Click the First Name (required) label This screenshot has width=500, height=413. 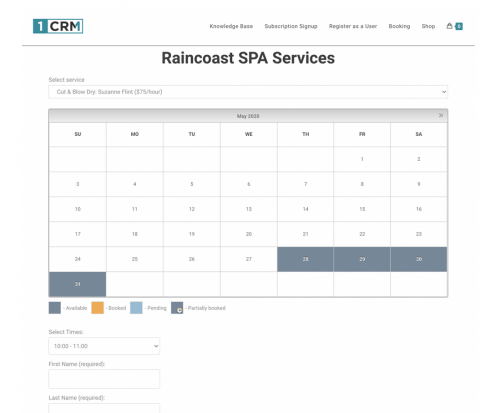pos(77,364)
